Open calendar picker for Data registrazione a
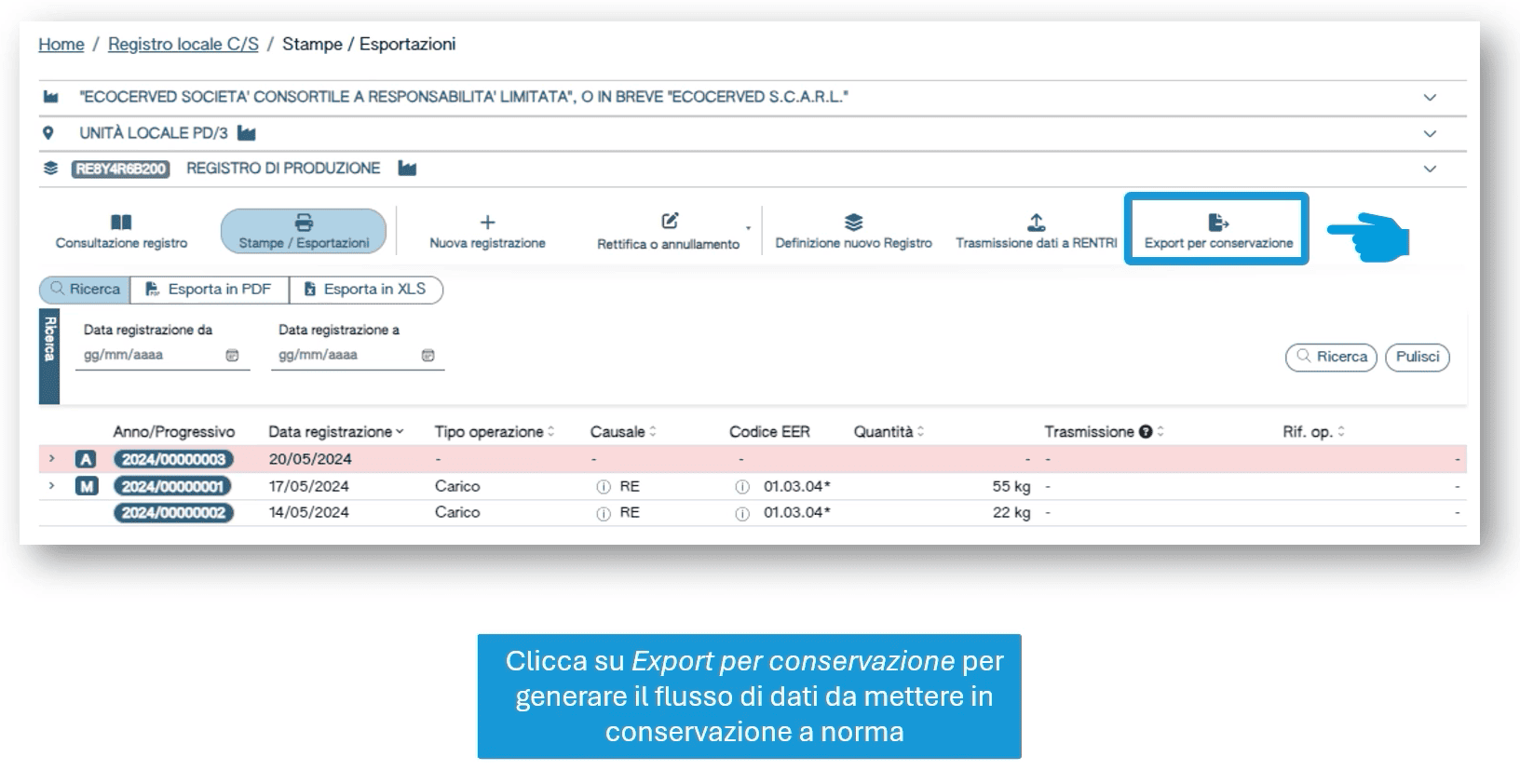The image size is (1520, 784). 428,356
